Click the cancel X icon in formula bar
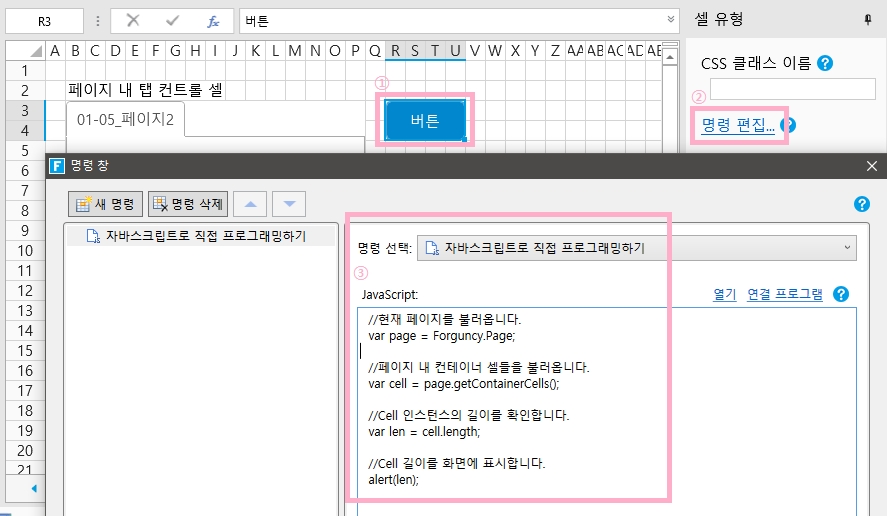Image resolution: width=887 pixels, height=516 pixels. click(x=133, y=20)
